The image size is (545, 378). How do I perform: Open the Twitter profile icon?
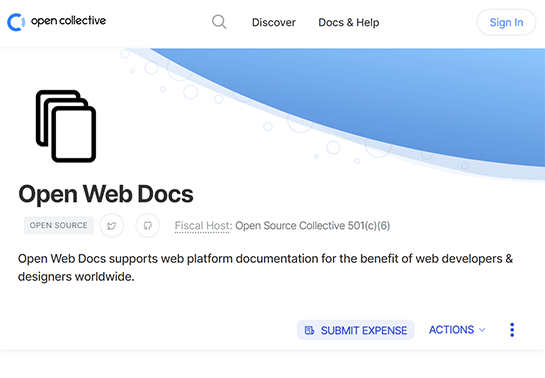pyautogui.click(x=112, y=226)
